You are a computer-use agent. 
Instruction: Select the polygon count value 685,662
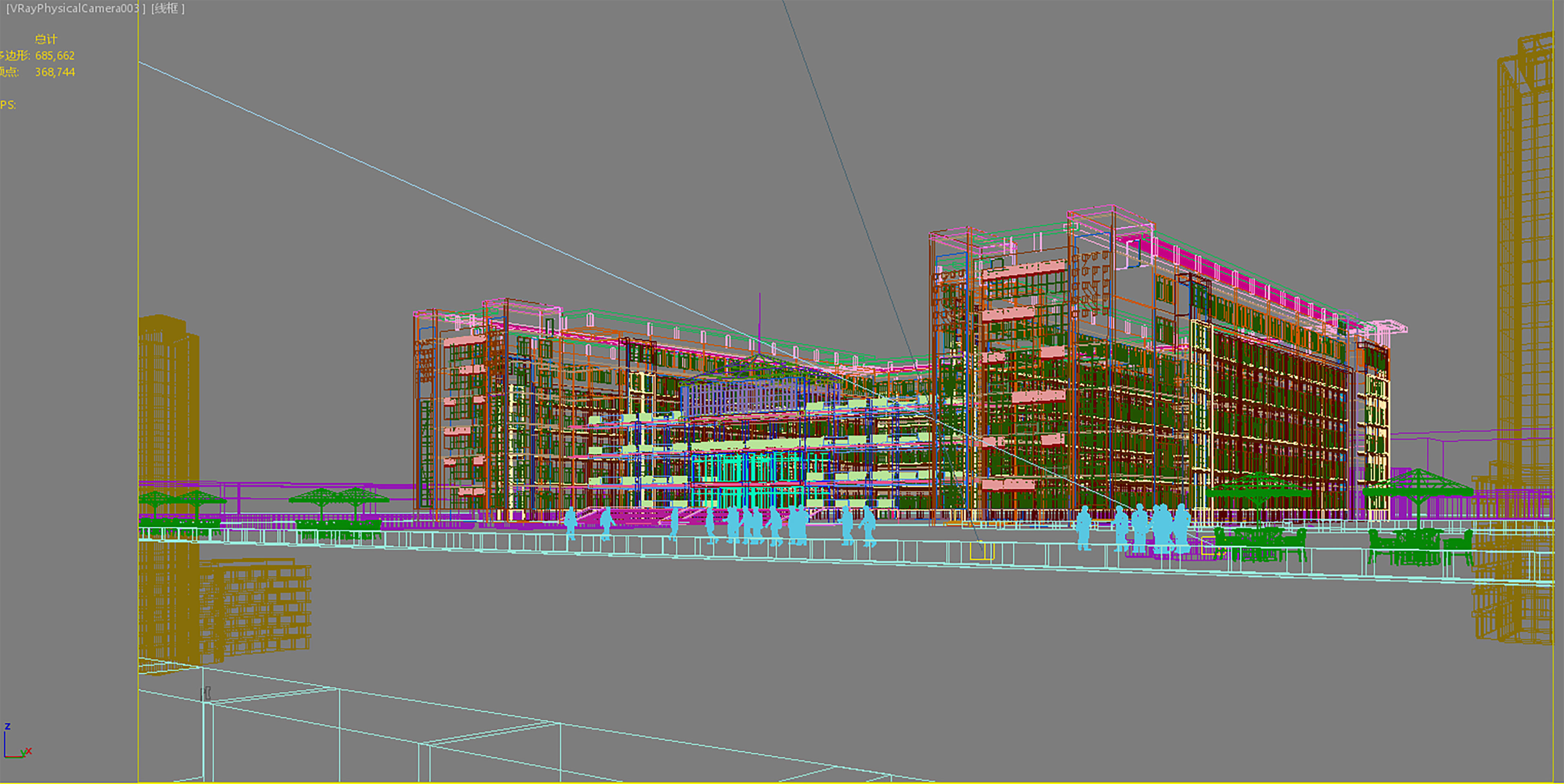pos(55,55)
